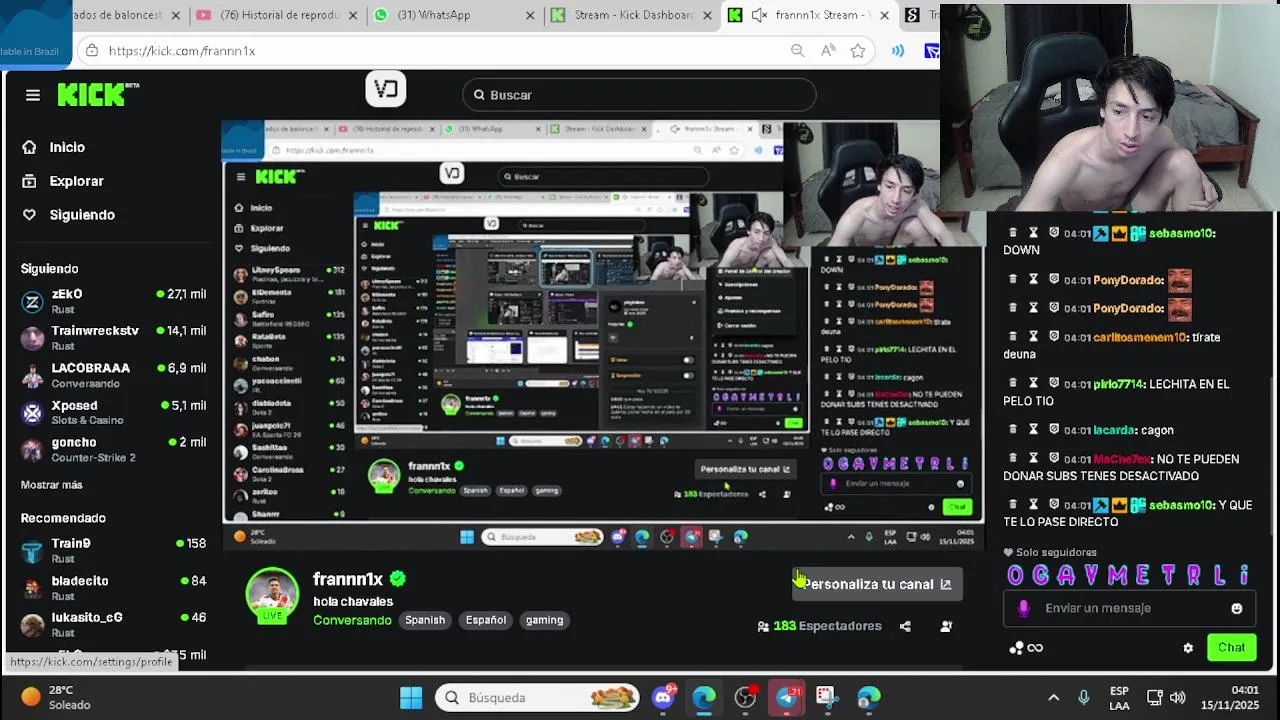Open chat settings gear
1280x720 pixels.
tap(1188, 648)
